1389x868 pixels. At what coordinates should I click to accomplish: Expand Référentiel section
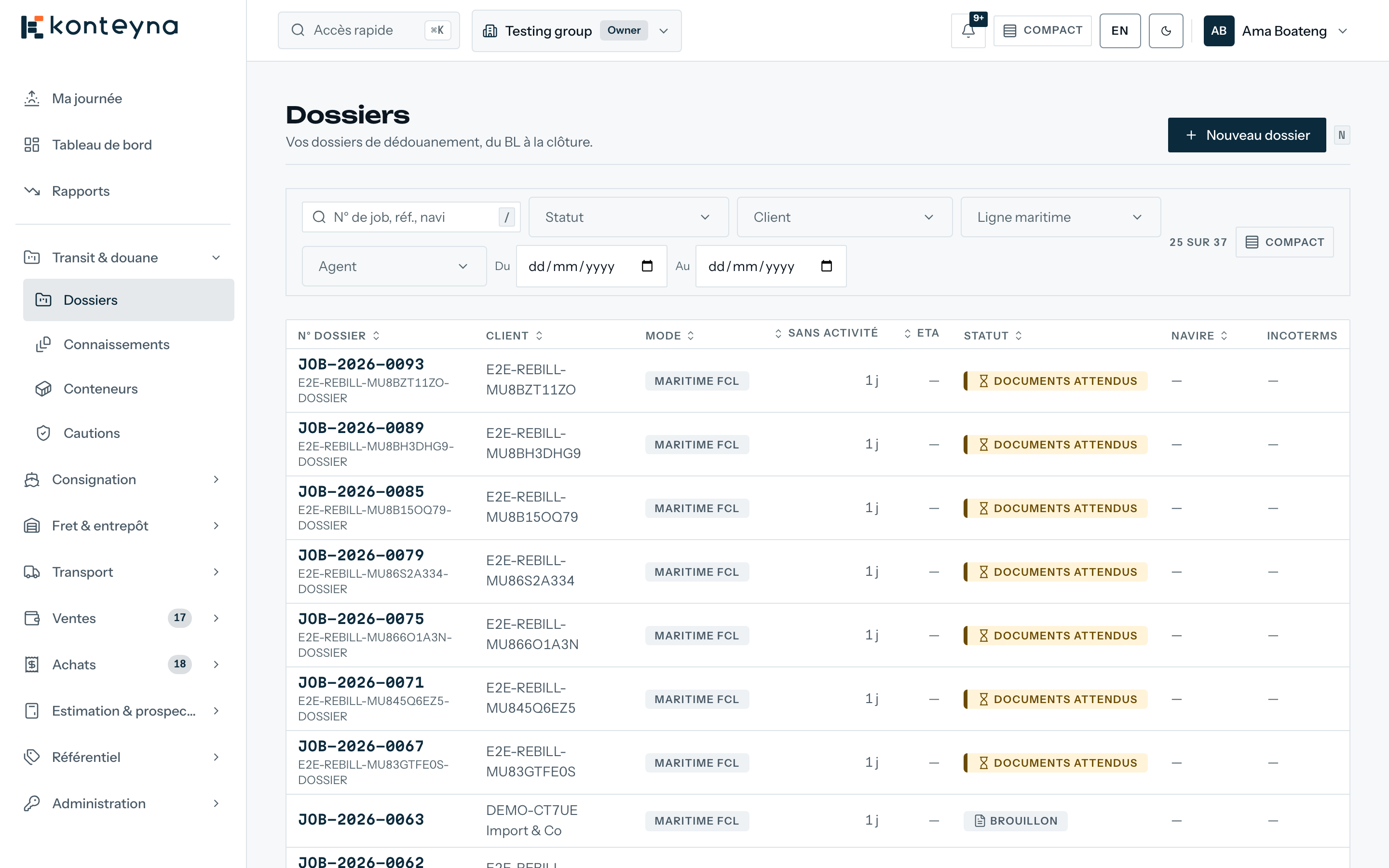pyautogui.click(x=216, y=757)
